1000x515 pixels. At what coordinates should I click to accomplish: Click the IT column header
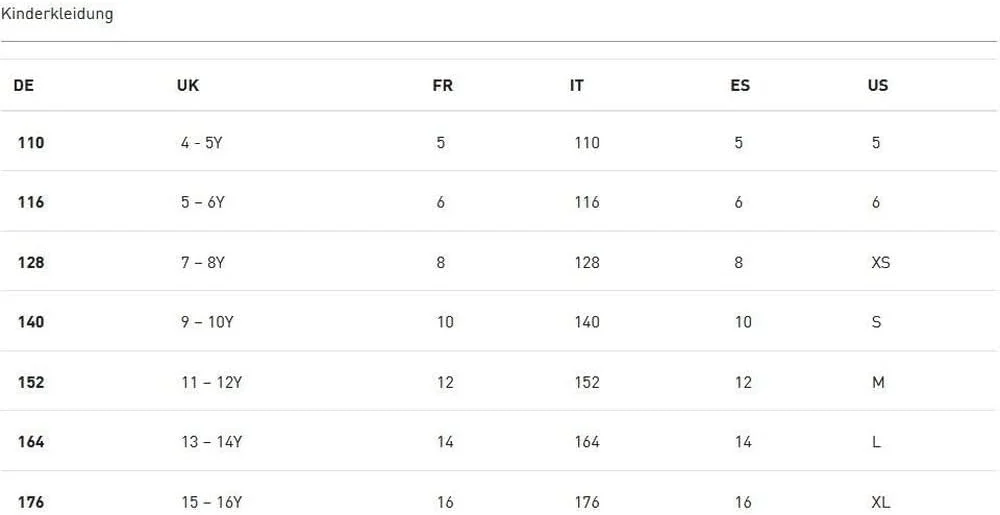[577, 86]
